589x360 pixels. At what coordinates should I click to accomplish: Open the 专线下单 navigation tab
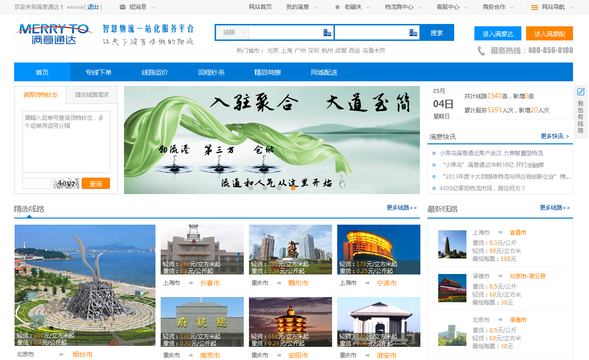[98, 72]
